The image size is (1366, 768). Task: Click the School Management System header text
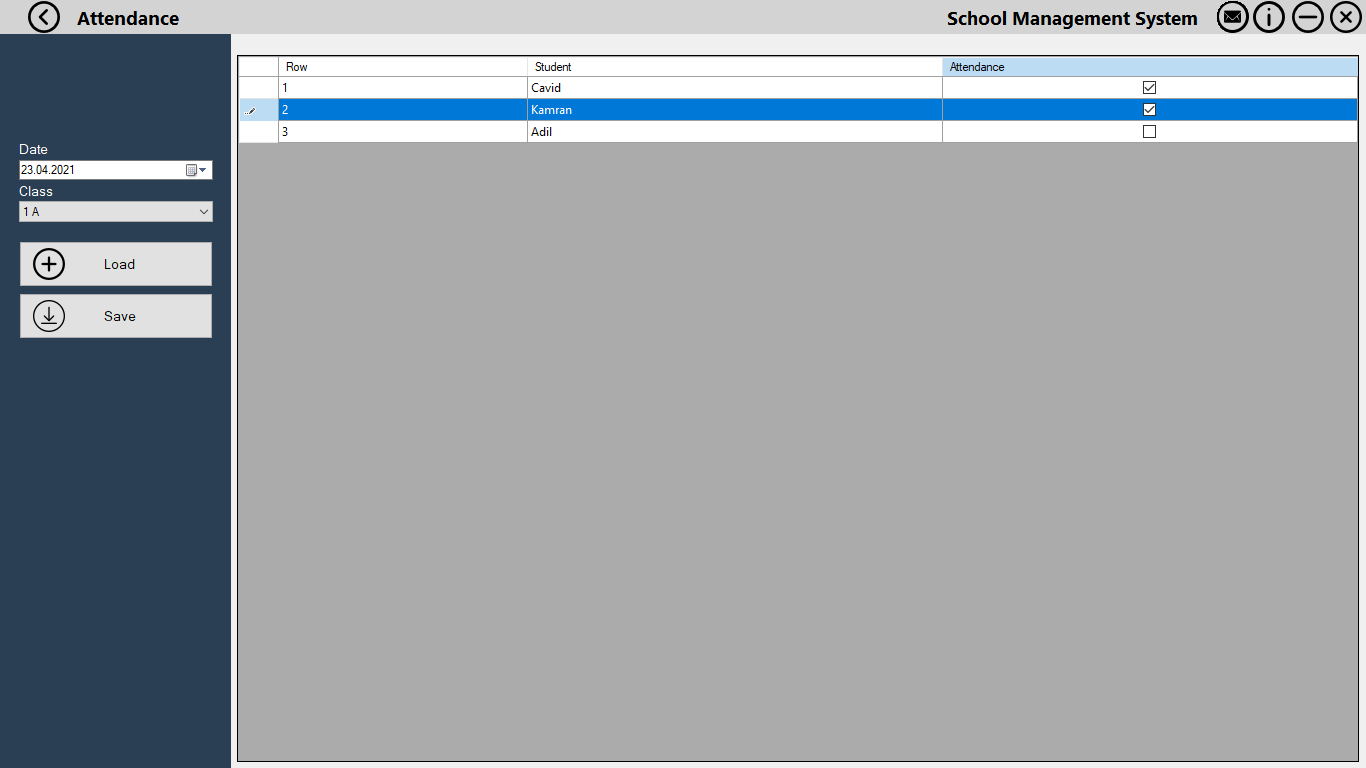pyautogui.click(x=1071, y=17)
